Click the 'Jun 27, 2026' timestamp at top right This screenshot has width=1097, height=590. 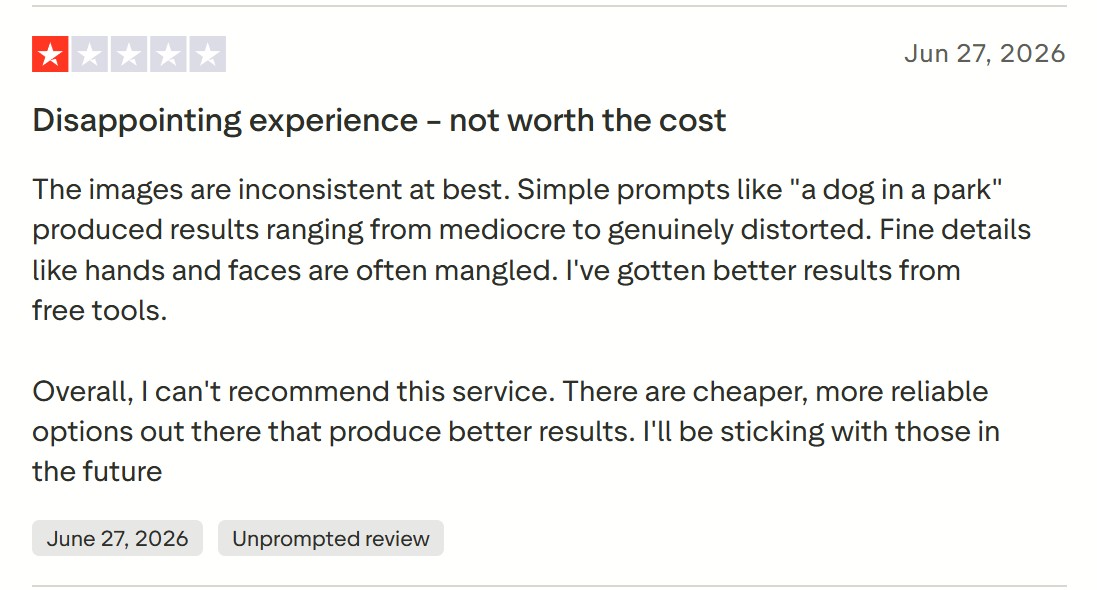(x=984, y=54)
